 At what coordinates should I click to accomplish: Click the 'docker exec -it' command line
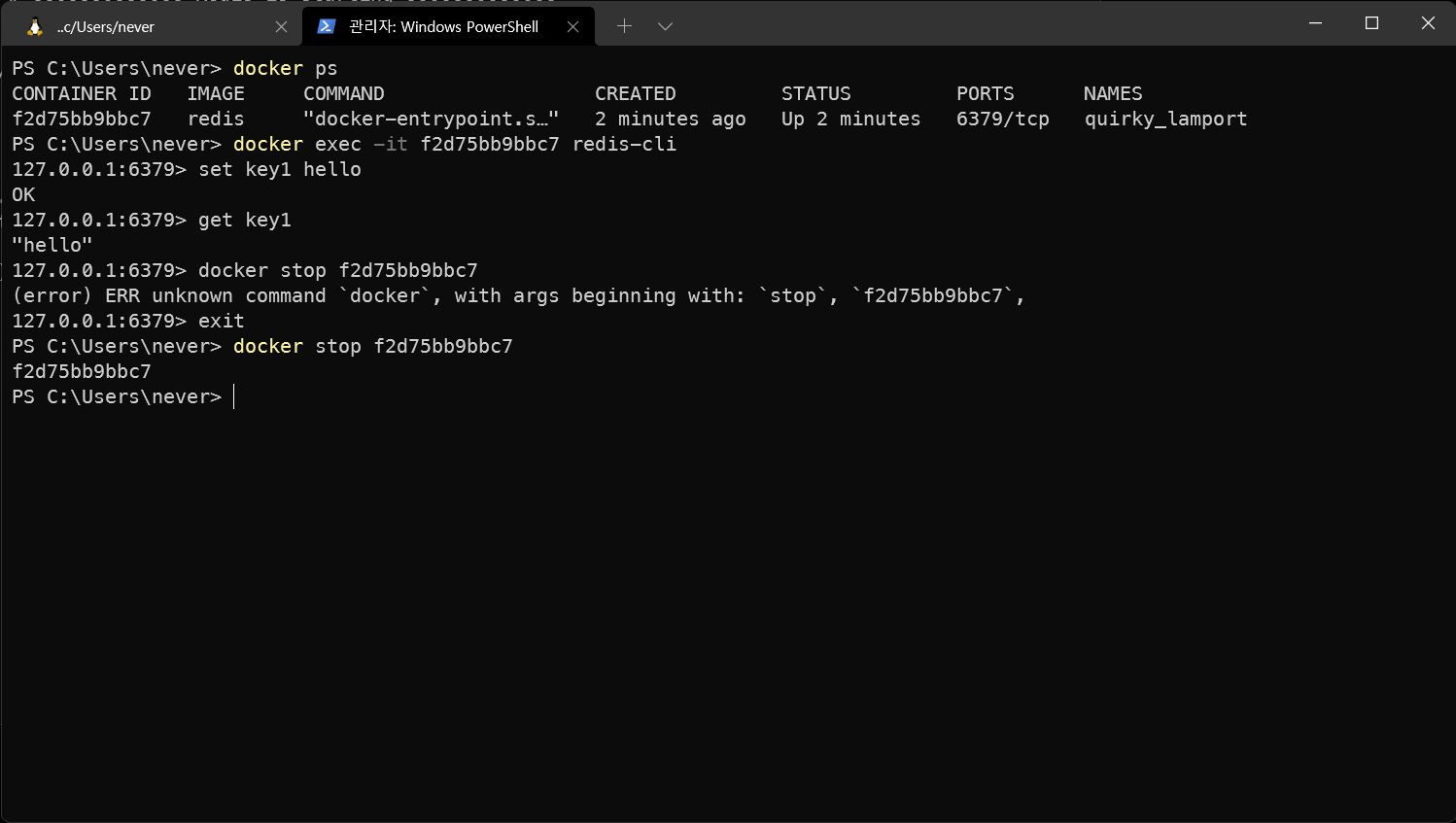344,144
